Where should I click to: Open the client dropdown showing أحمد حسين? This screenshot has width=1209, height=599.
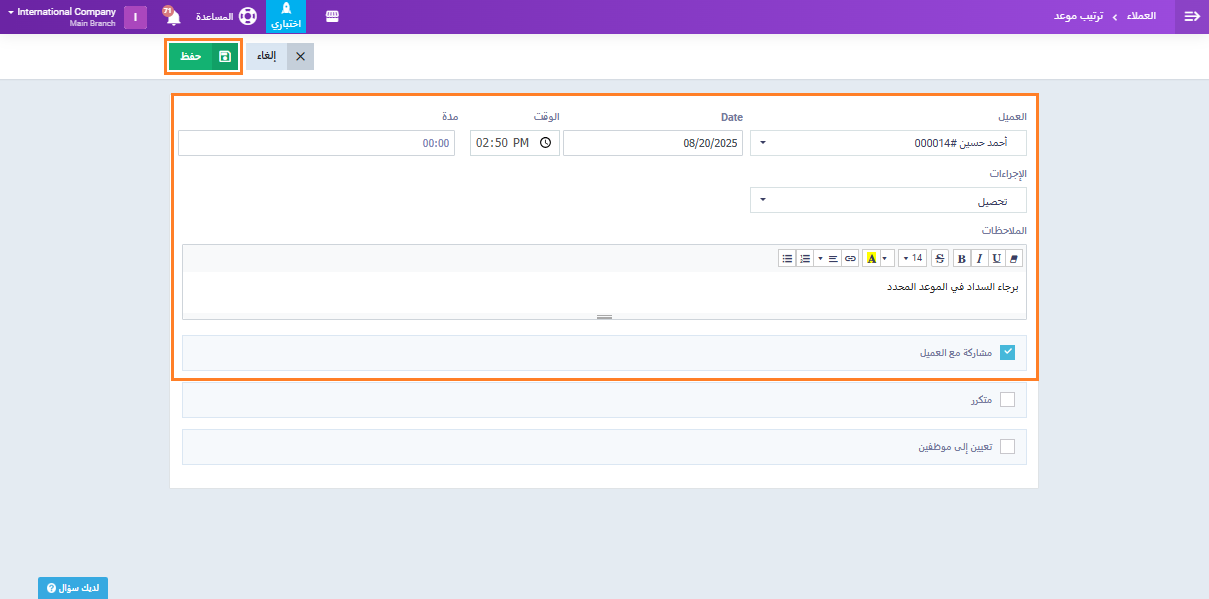pos(888,143)
